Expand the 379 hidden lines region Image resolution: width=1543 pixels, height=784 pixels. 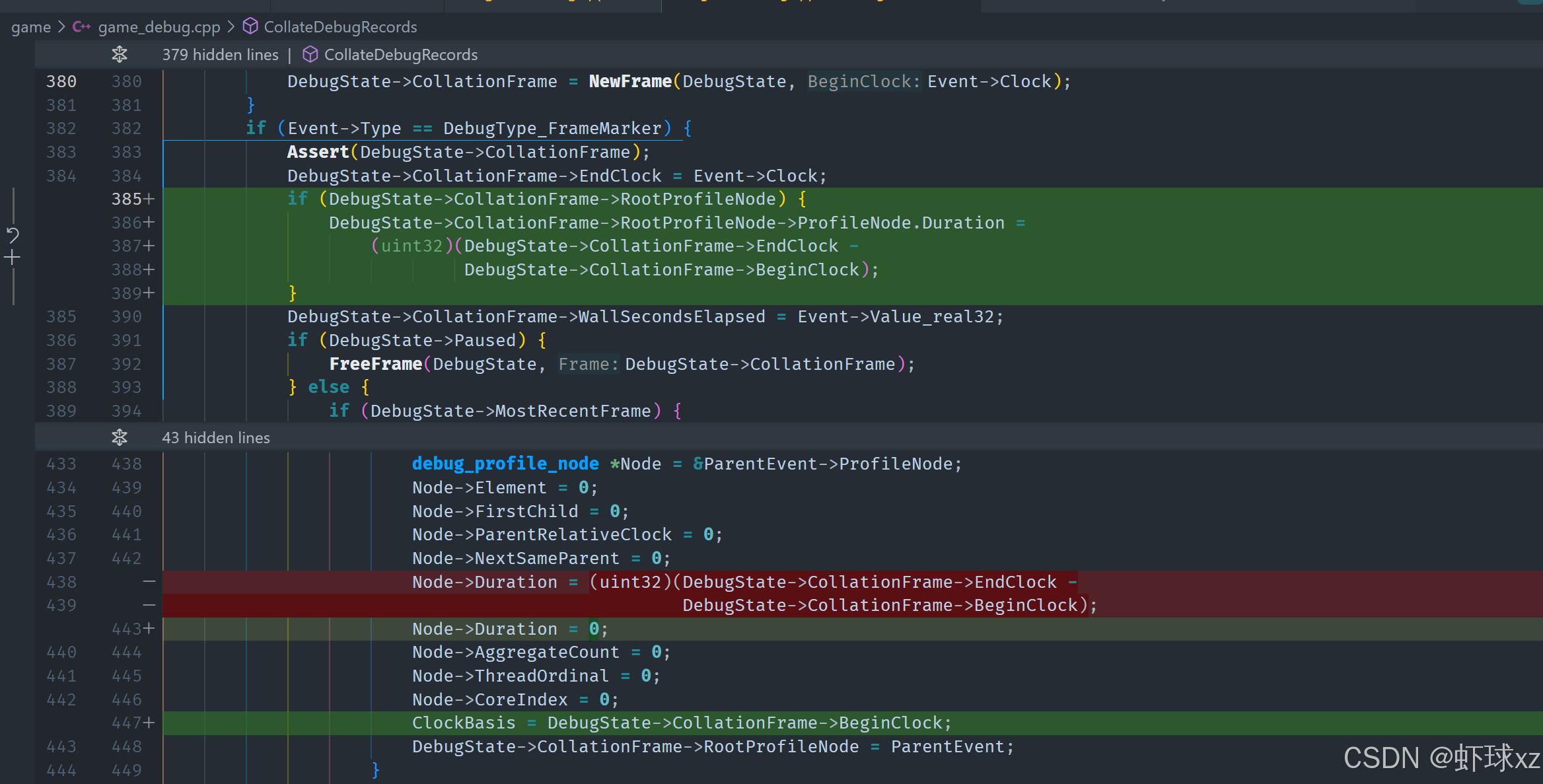221,55
